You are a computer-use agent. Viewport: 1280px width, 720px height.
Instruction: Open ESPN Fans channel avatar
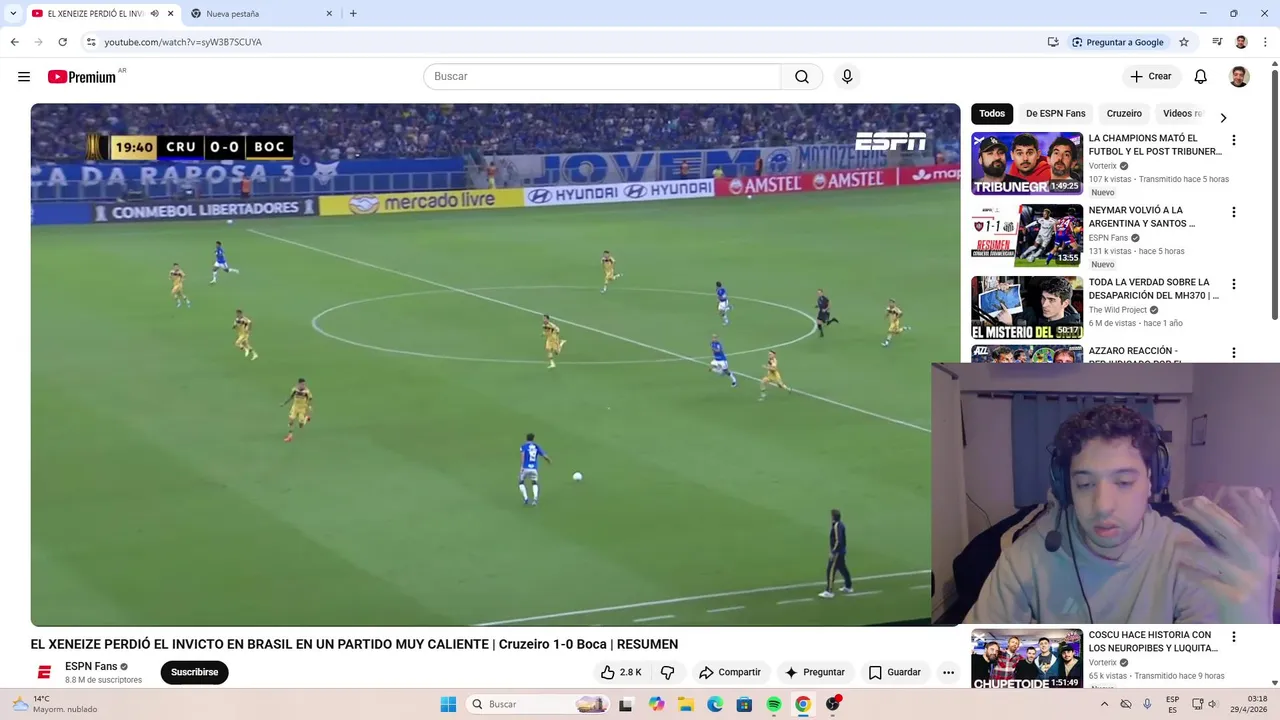[44, 672]
